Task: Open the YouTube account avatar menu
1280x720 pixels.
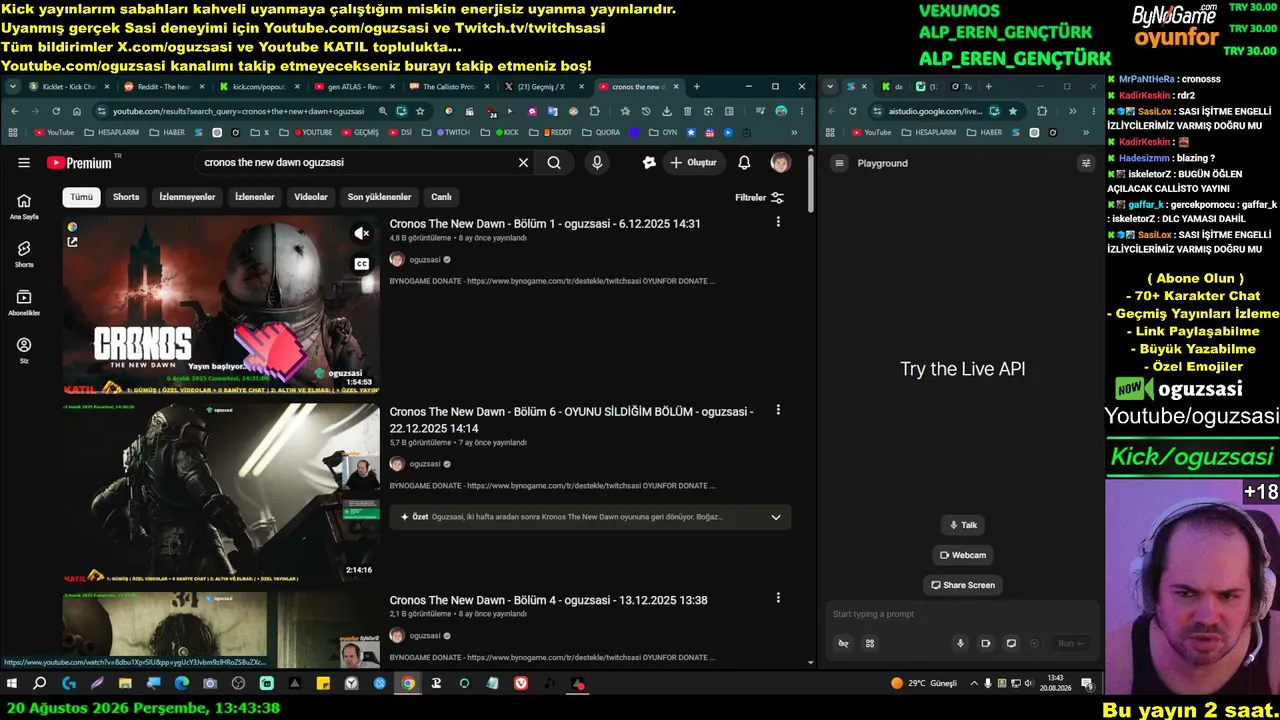Action: (781, 163)
